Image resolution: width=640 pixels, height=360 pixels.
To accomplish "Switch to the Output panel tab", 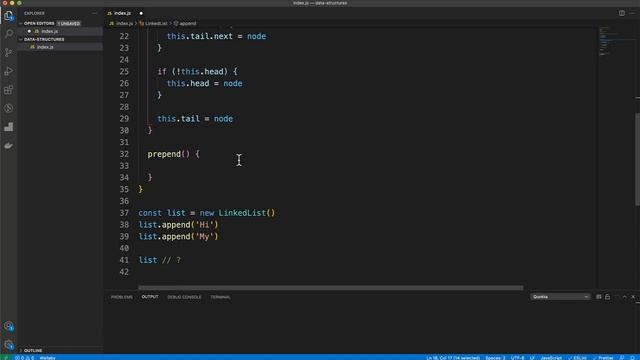I will (x=150, y=297).
